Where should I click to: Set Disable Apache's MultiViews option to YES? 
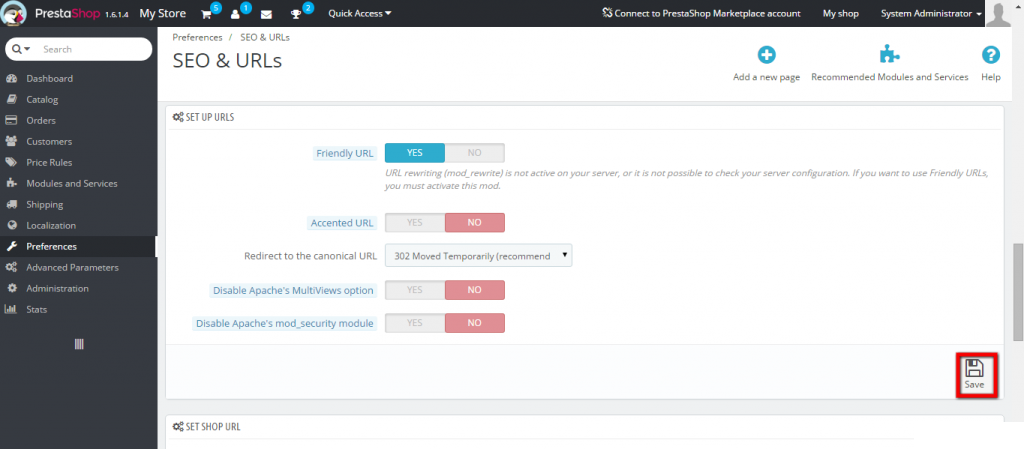[415, 290]
